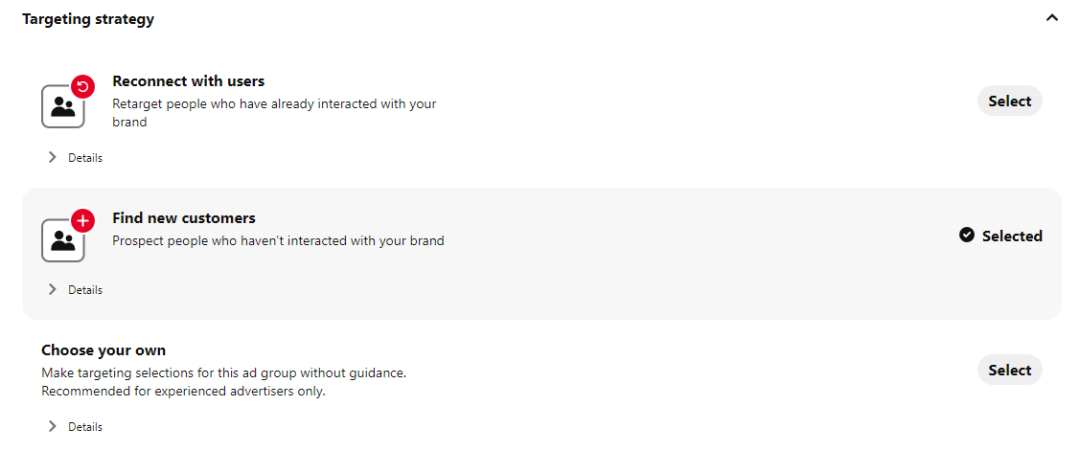Toggle the Selected label on Find new customers
This screenshot has height=451, width=1080.
tap(1012, 236)
